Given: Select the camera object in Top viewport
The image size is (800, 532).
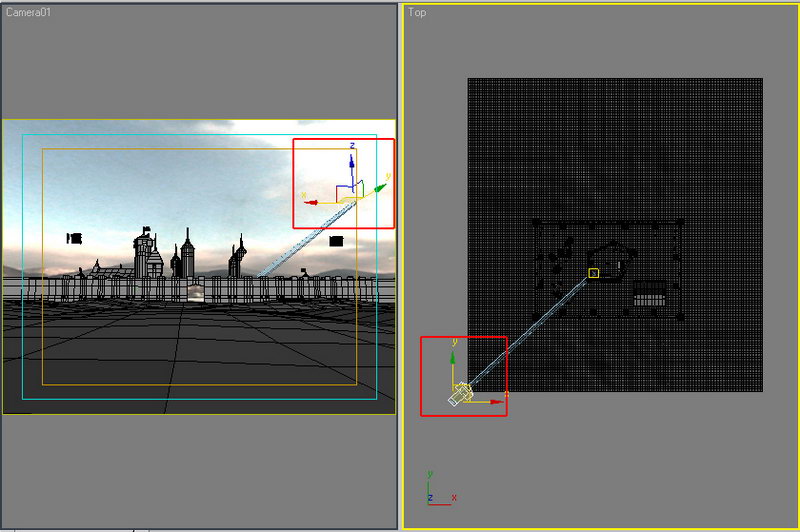Looking at the screenshot, I should point(459,394).
